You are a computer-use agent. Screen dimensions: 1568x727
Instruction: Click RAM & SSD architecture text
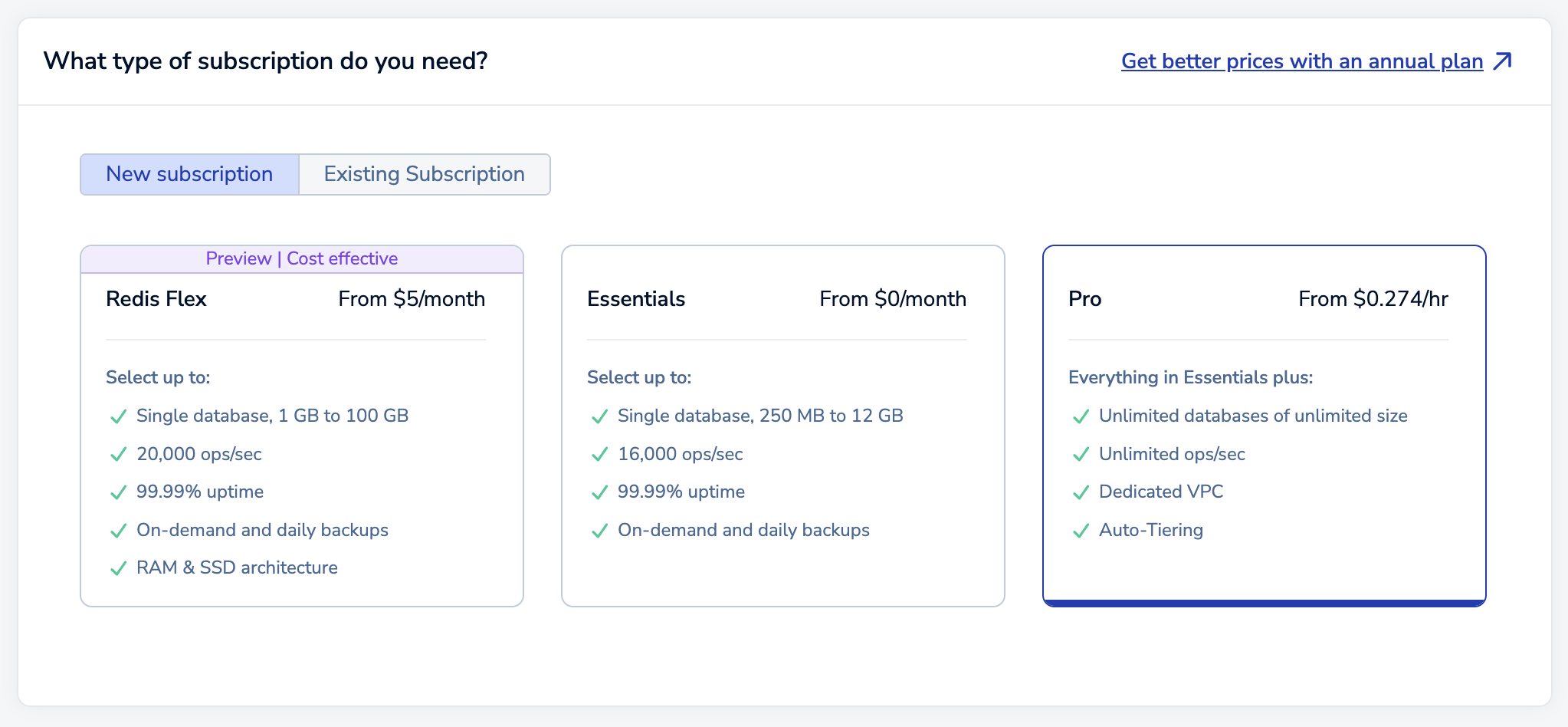click(237, 567)
